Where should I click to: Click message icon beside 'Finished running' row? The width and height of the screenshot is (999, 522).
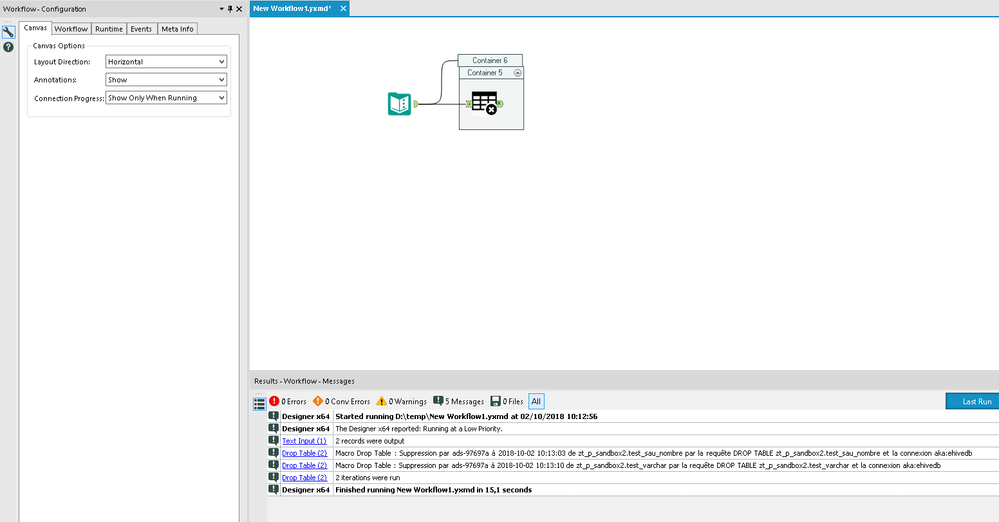273,489
